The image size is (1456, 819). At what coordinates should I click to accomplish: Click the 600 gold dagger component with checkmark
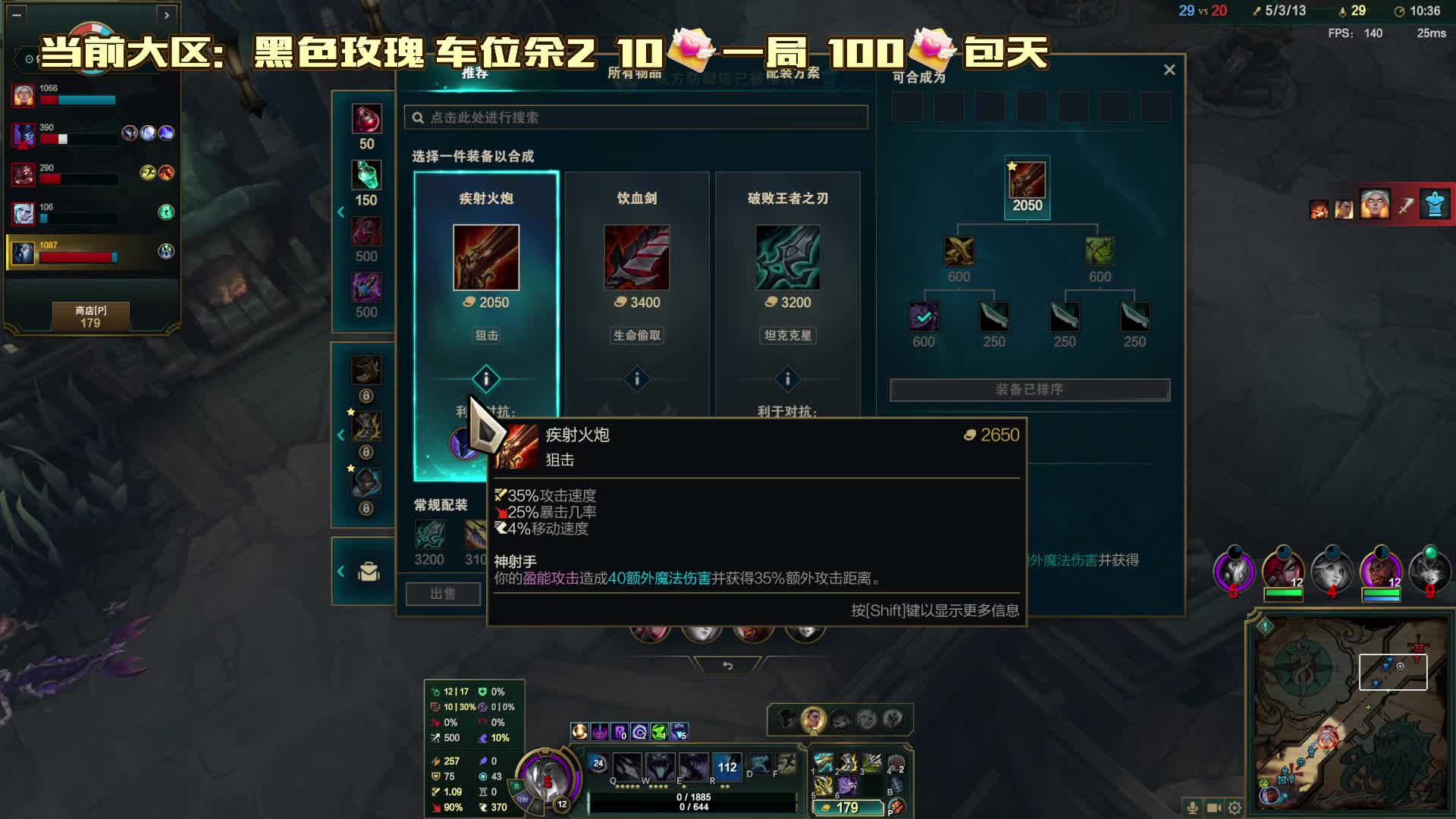[x=924, y=317]
